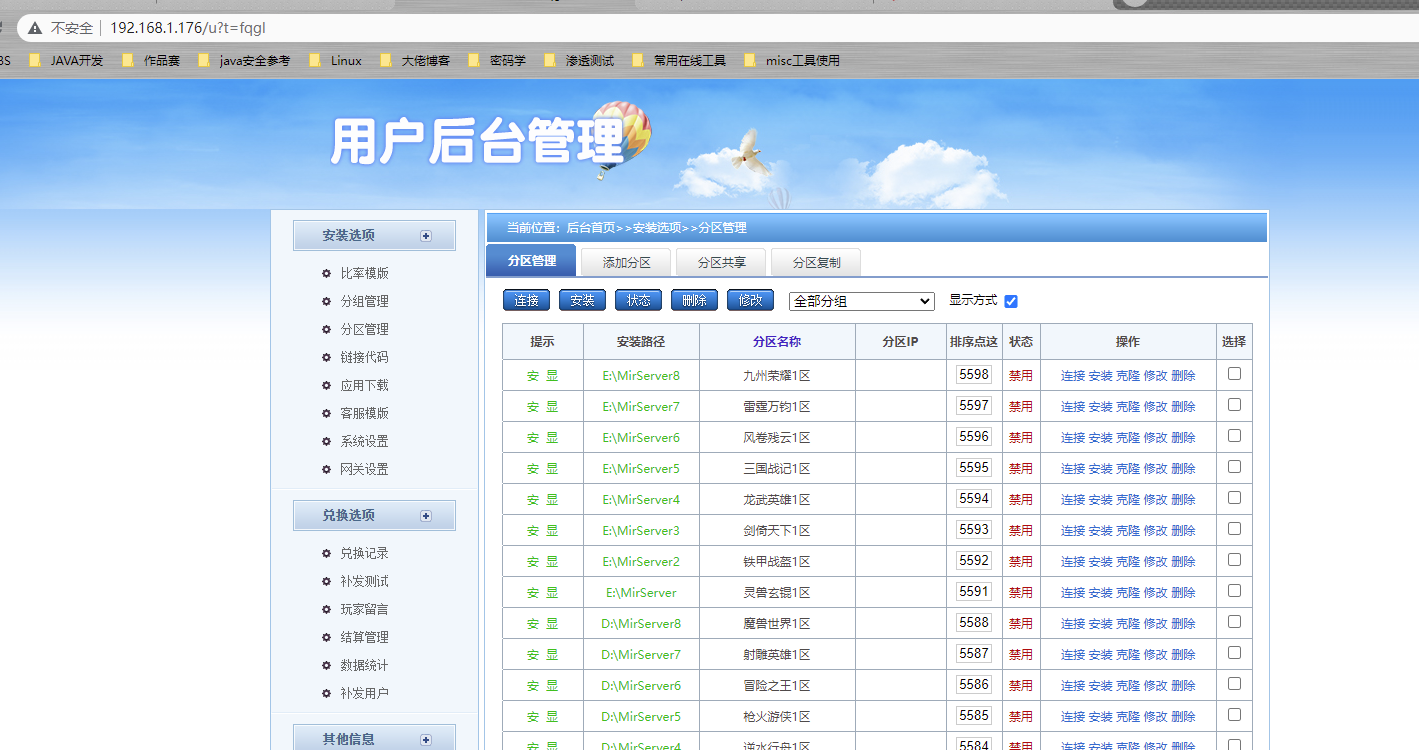Screen dimensions: 1419x750
Task: Click install path E:\MirServer8
Action: coord(641,376)
